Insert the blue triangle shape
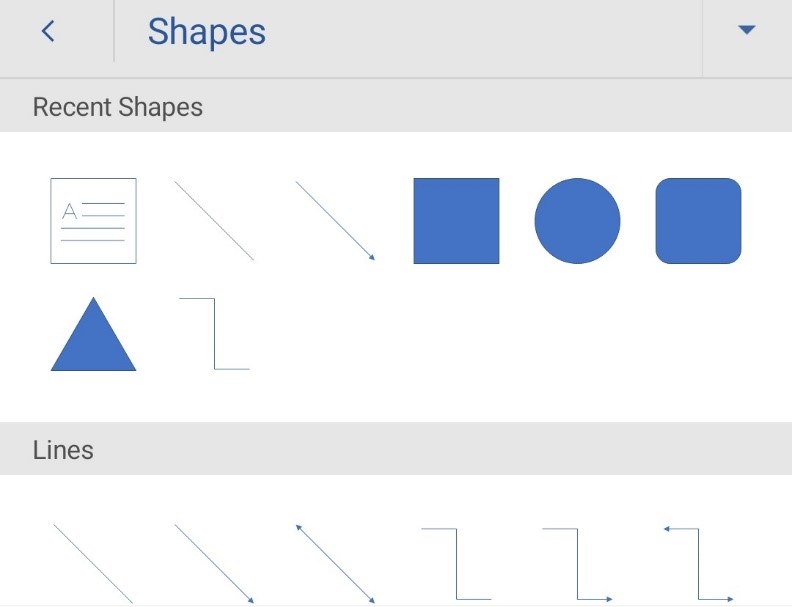The width and height of the screenshot is (792, 607). [x=93, y=334]
